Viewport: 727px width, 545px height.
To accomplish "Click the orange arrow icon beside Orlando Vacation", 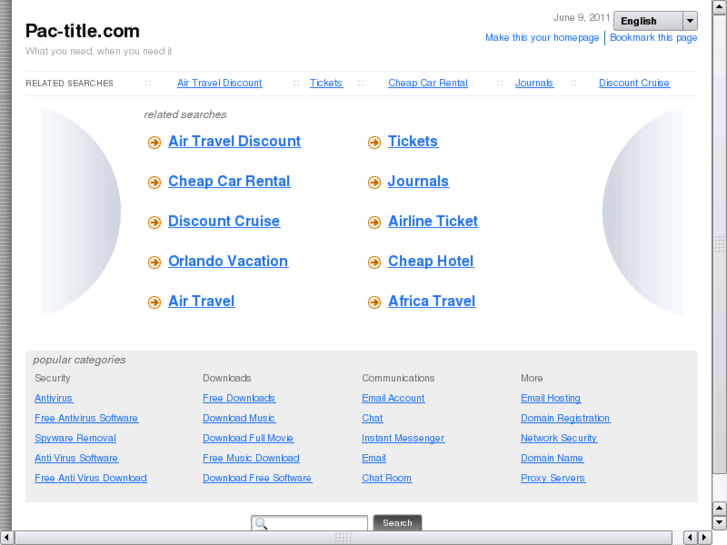I will 154,262.
